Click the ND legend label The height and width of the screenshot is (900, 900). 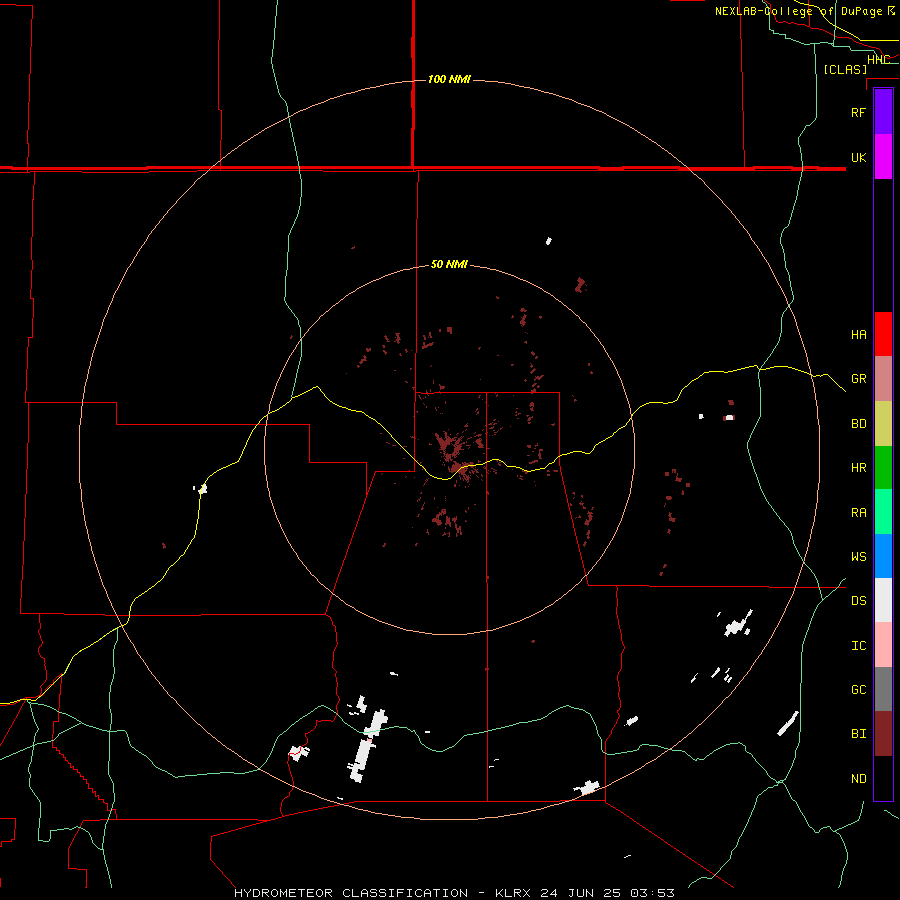point(858,779)
